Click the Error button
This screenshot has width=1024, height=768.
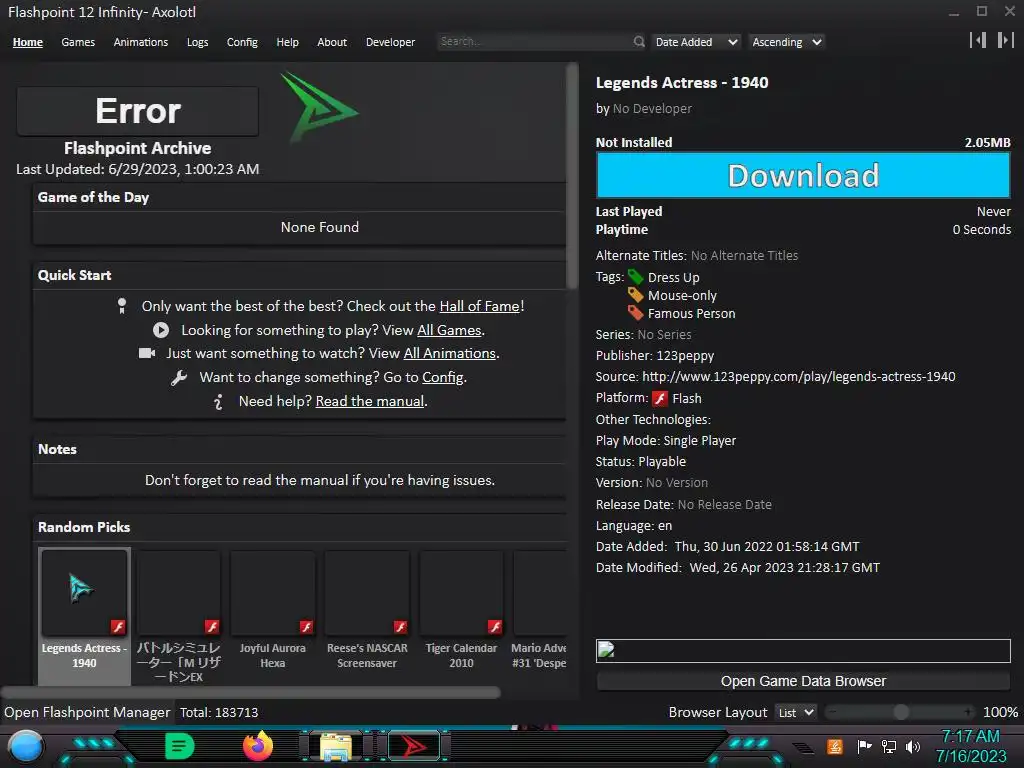click(x=138, y=111)
